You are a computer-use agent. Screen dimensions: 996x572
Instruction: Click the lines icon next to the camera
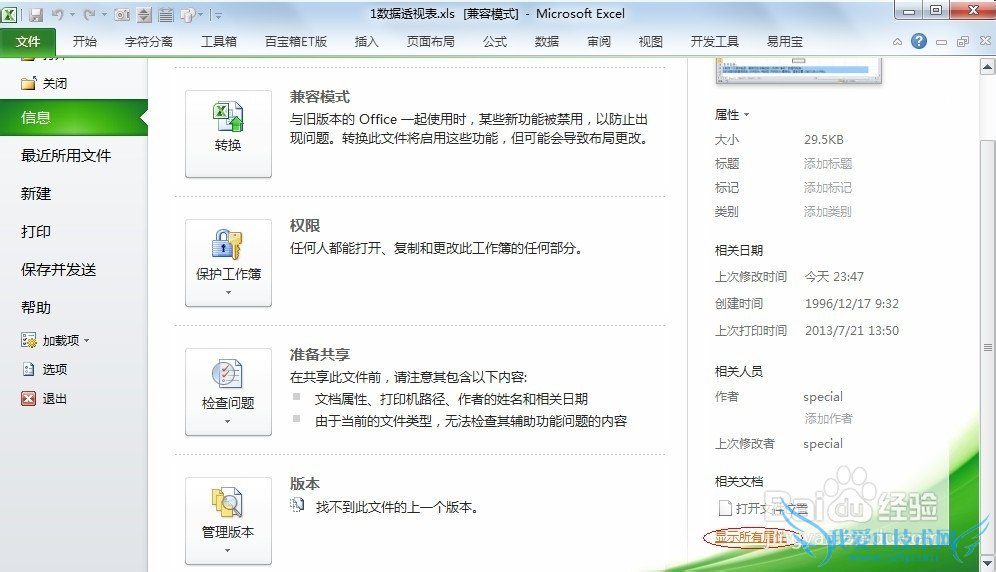click(x=166, y=14)
